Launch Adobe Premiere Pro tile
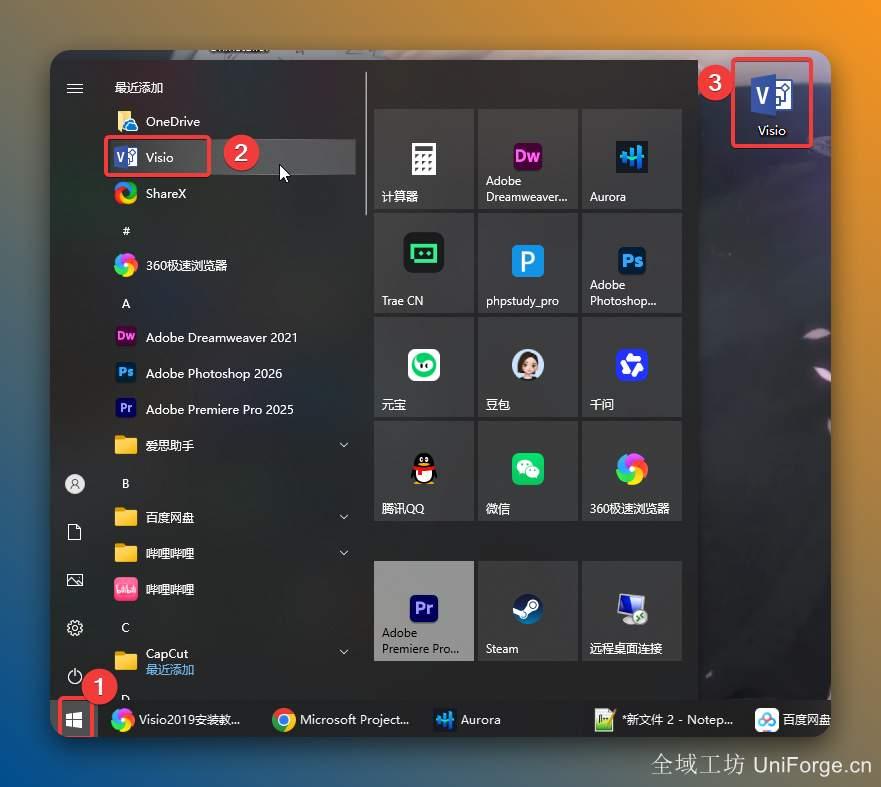Screen dimensions: 881x787 (x=424, y=611)
